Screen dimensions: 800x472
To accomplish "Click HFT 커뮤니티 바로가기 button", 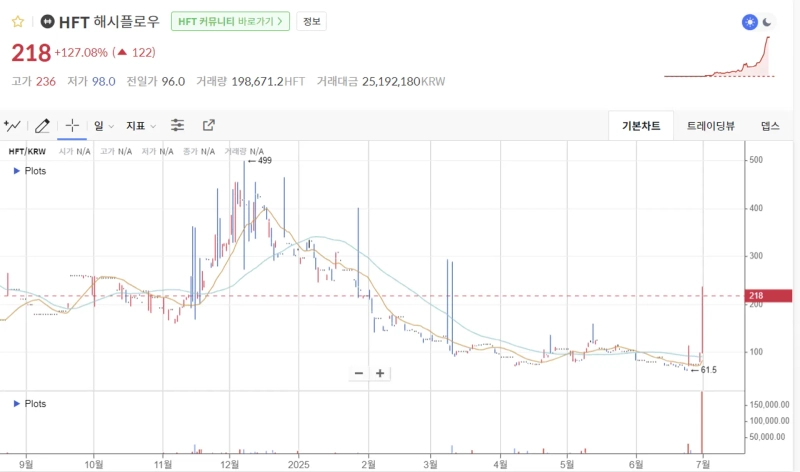I will pyautogui.click(x=230, y=21).
